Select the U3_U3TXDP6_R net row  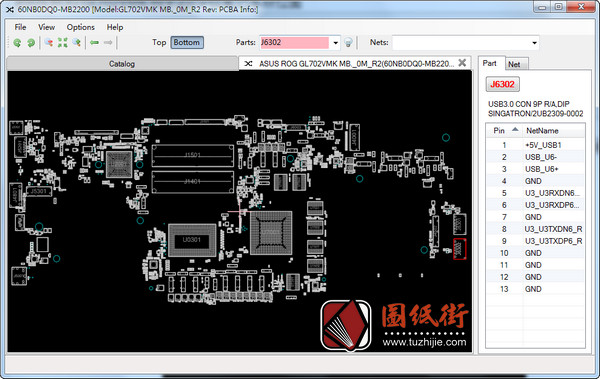[536, 241]
